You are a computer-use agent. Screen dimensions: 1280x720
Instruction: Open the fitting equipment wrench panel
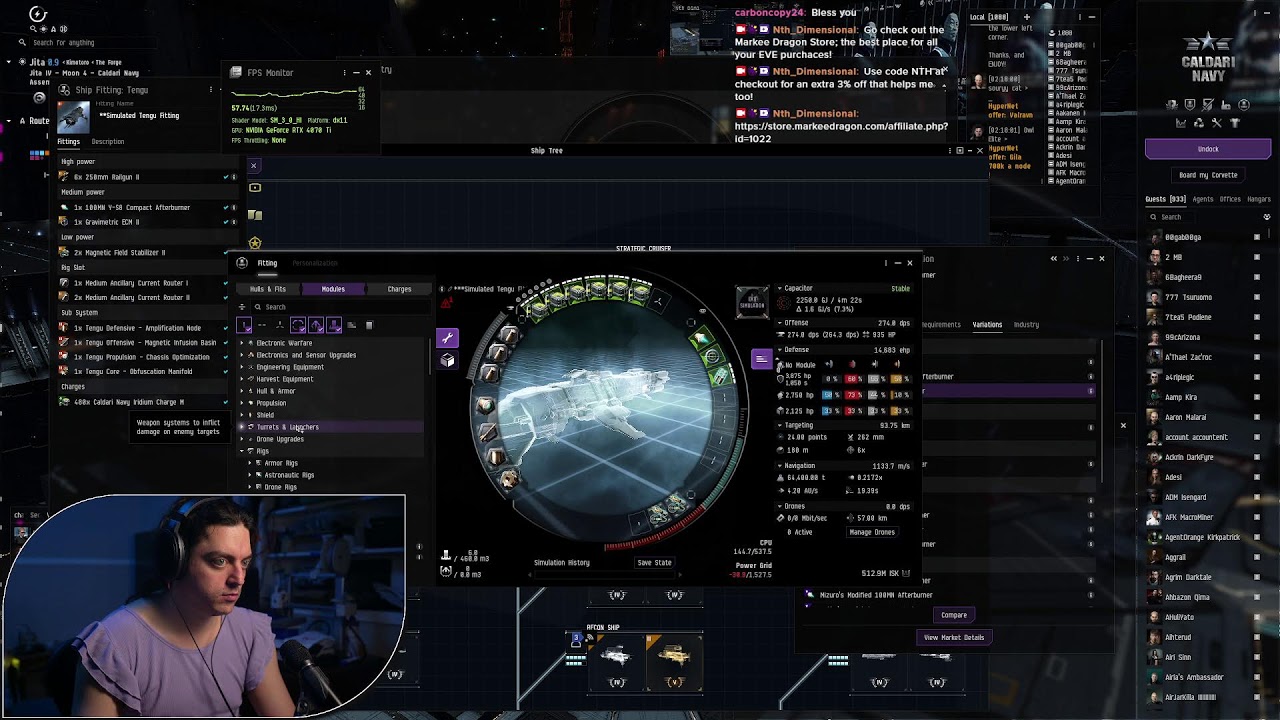447,338
